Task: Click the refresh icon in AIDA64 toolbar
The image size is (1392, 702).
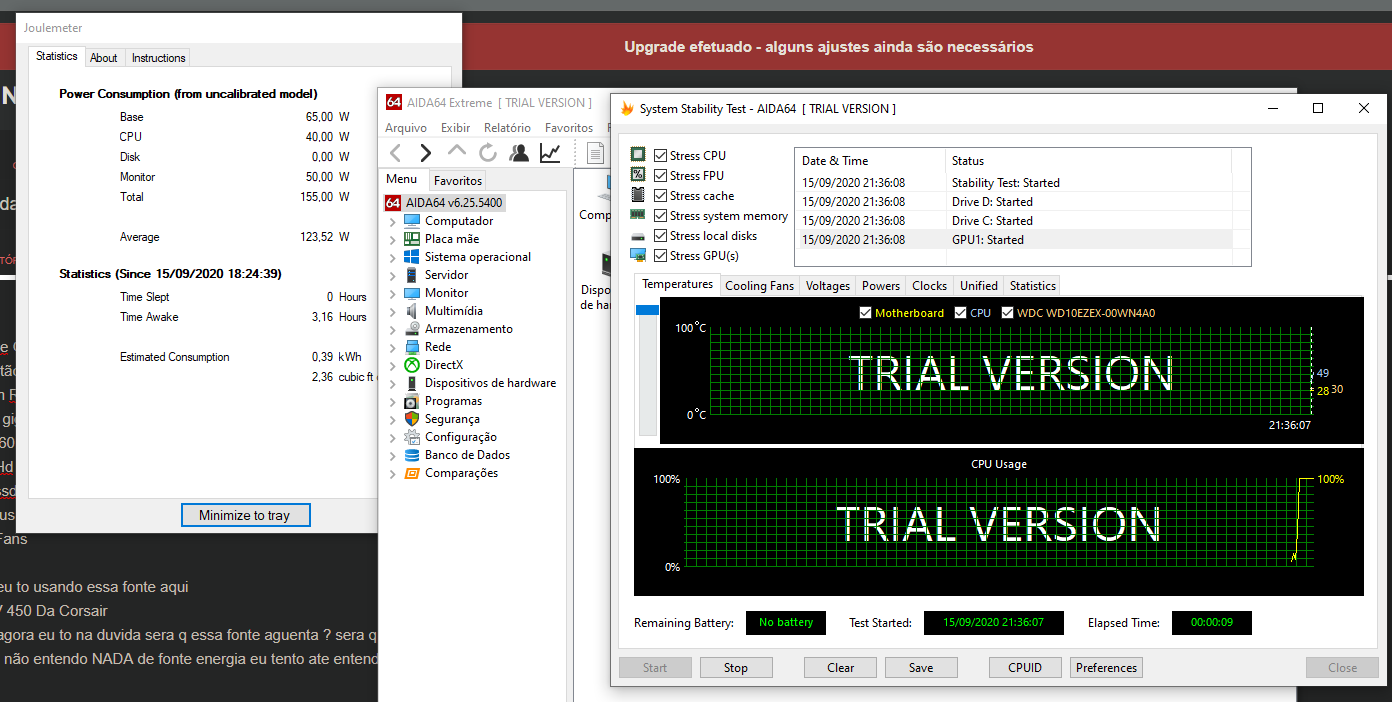Action: click(488, 153)
